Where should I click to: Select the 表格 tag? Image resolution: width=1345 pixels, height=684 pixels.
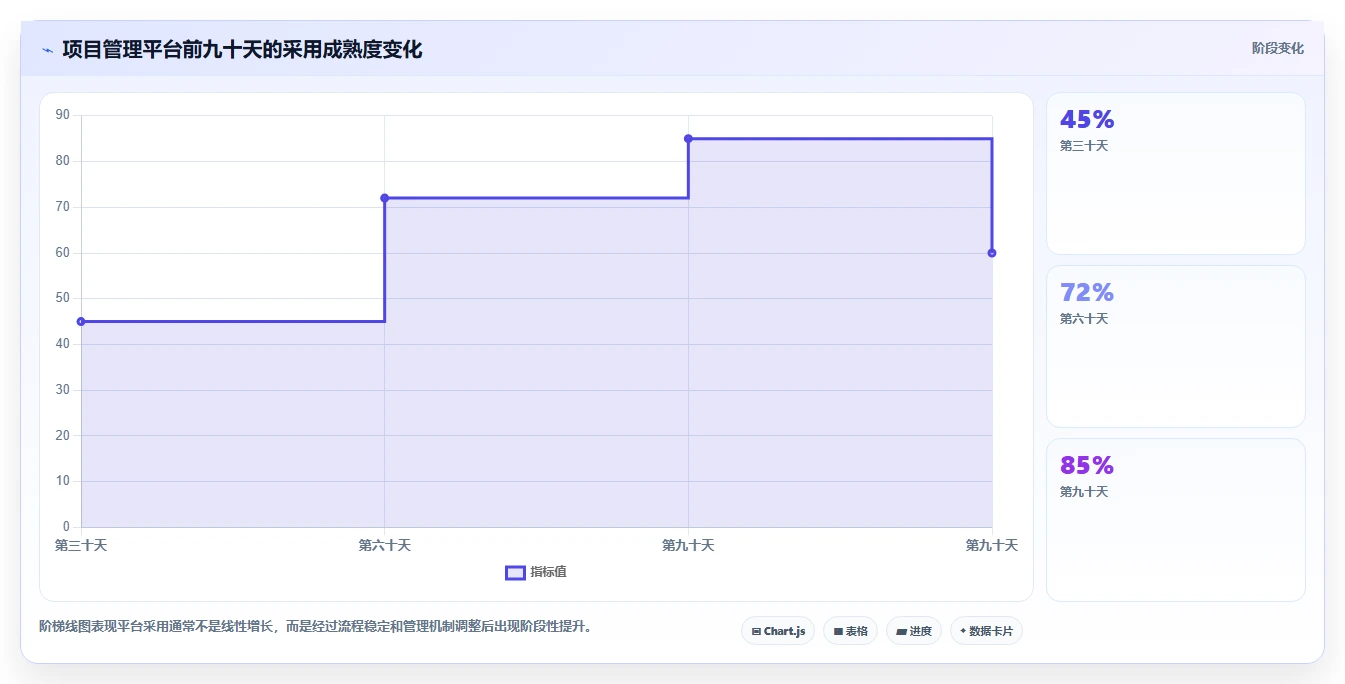pyautogui.click(x=850, y=631)
